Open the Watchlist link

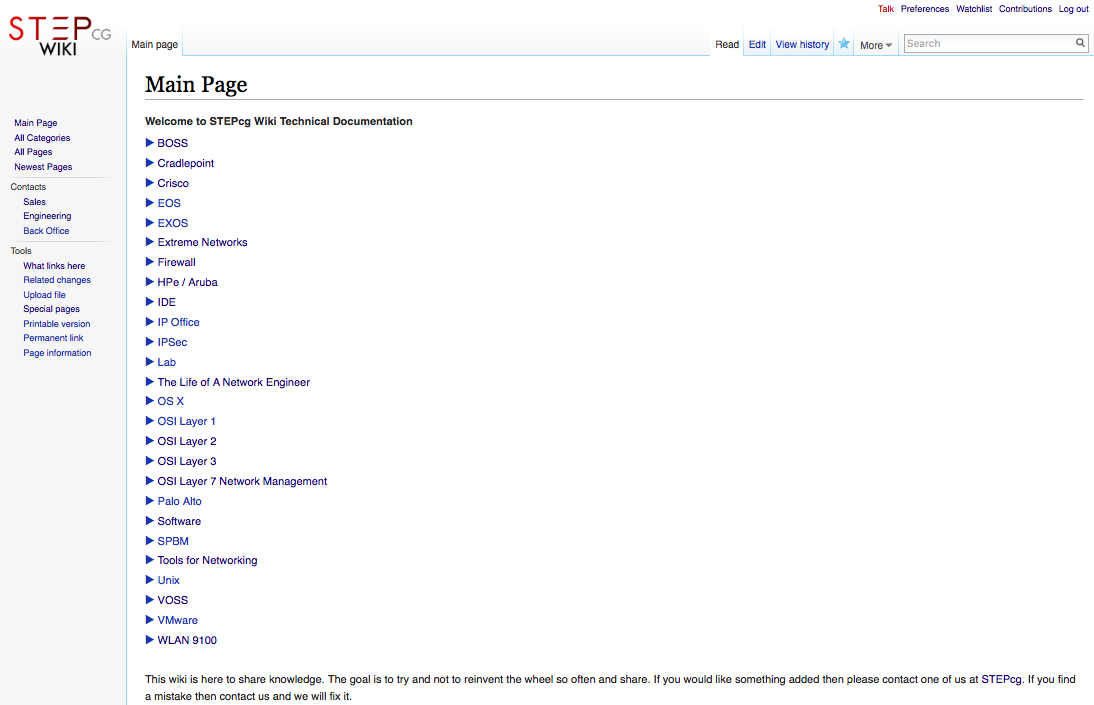point(974,9)
